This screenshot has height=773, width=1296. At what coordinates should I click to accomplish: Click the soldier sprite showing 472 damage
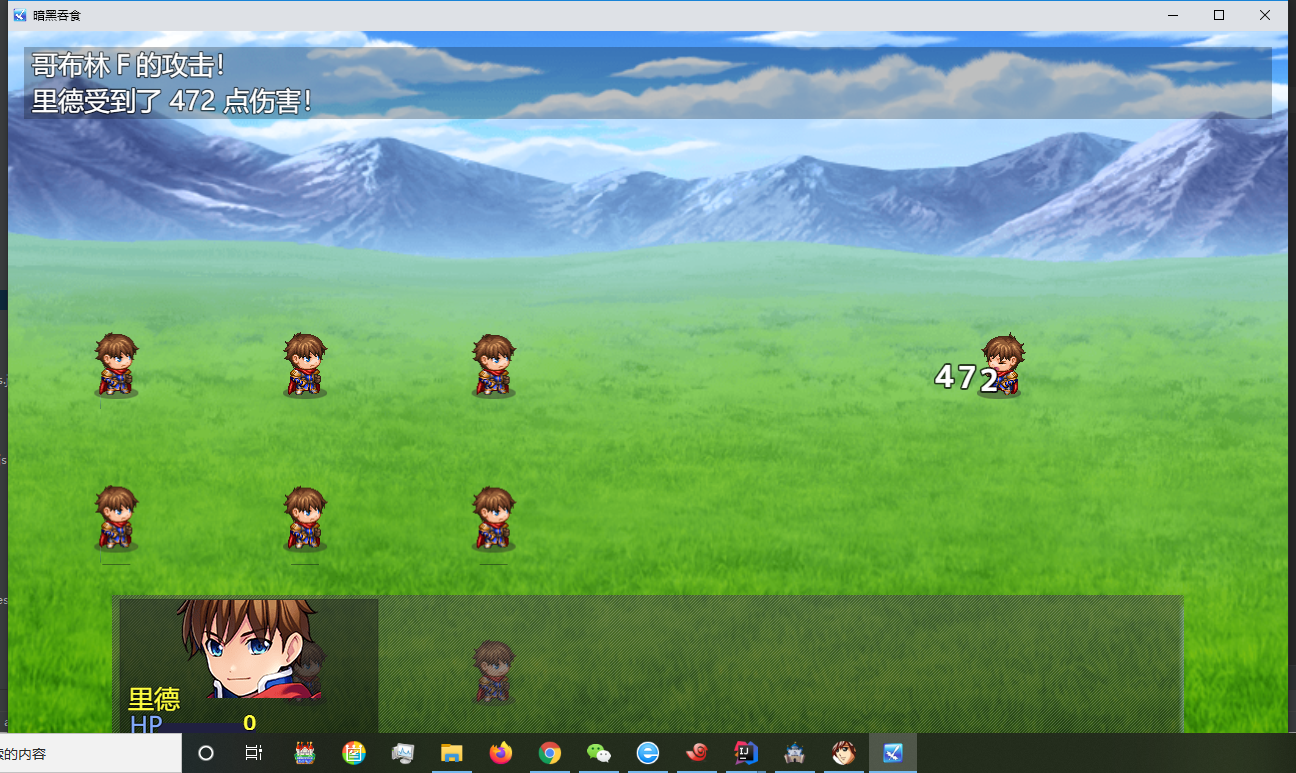(x=1002, y=365)
